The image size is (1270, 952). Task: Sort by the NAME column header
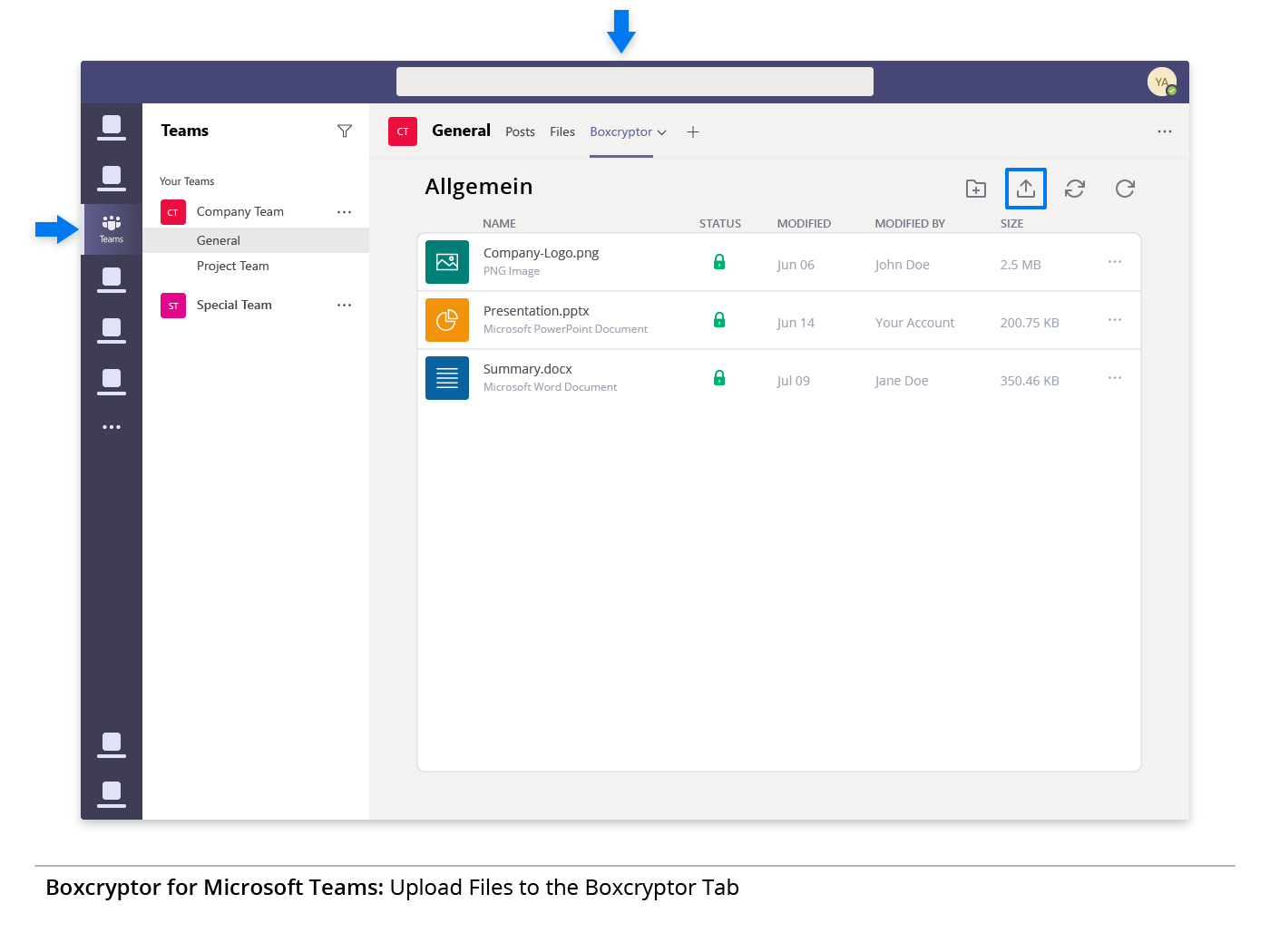(499, 224)
